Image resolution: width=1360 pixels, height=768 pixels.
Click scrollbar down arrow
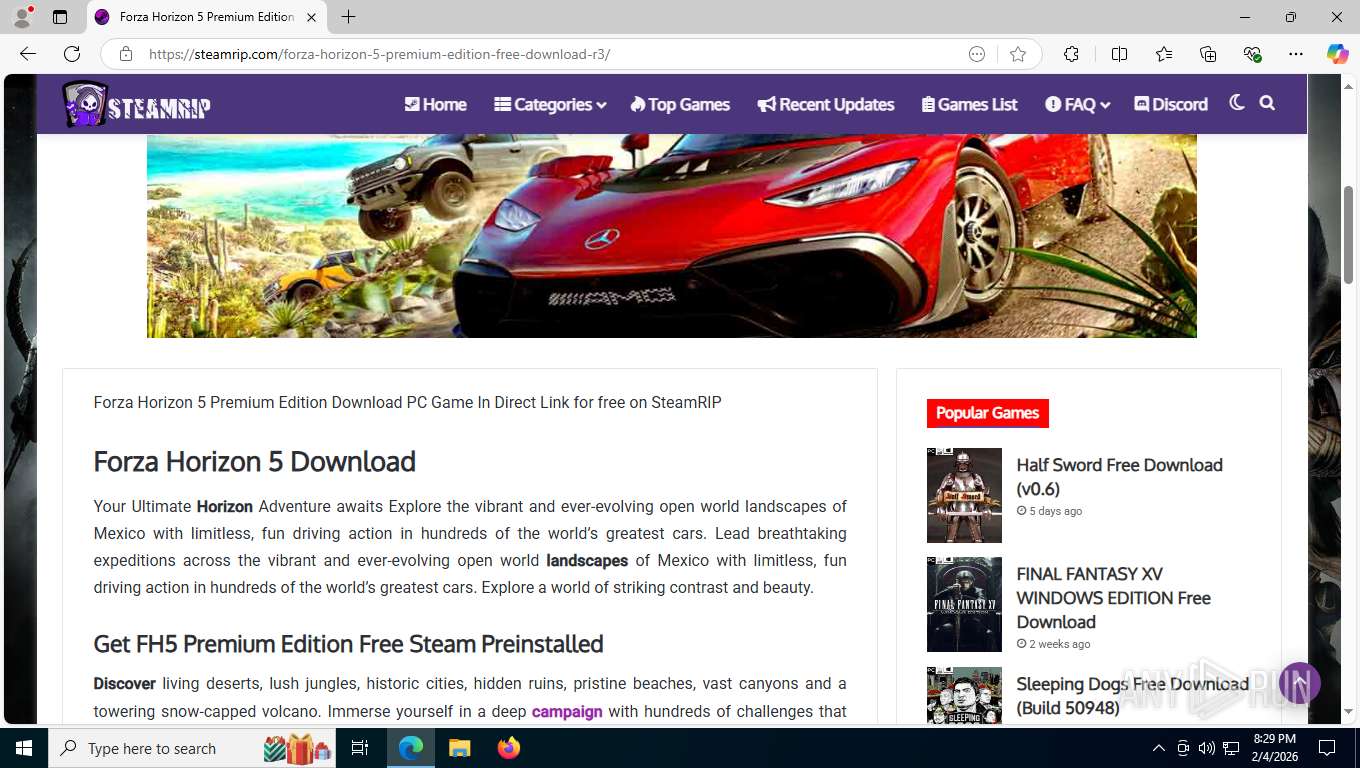pyautogui.click(x=1349, y=712)
